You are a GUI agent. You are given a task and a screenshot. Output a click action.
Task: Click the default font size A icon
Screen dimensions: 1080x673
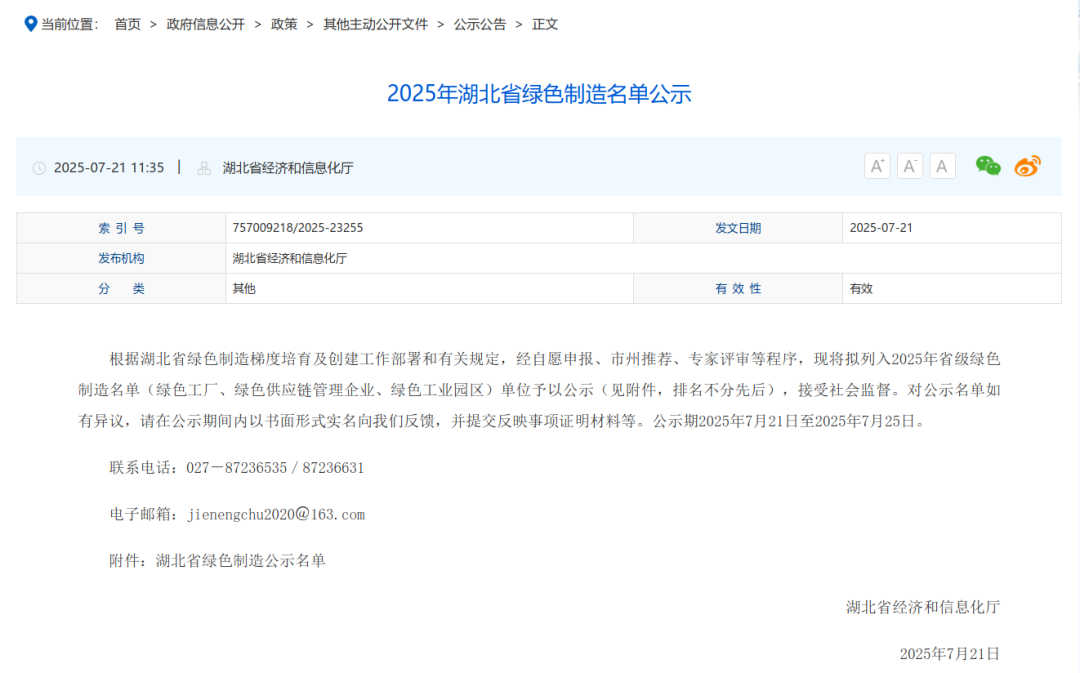tap(941, 166)
